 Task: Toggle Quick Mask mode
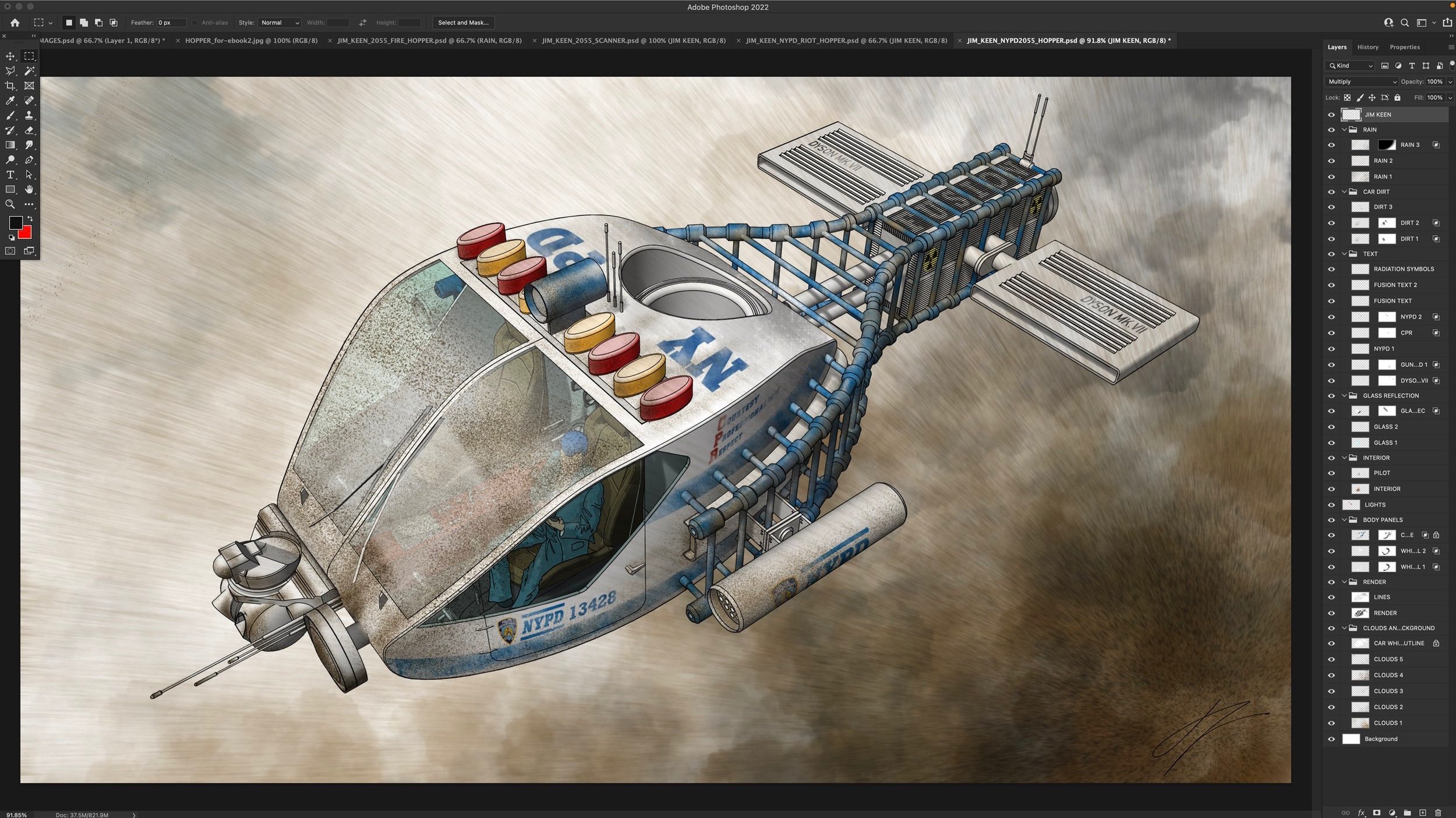tap(10, 251)
